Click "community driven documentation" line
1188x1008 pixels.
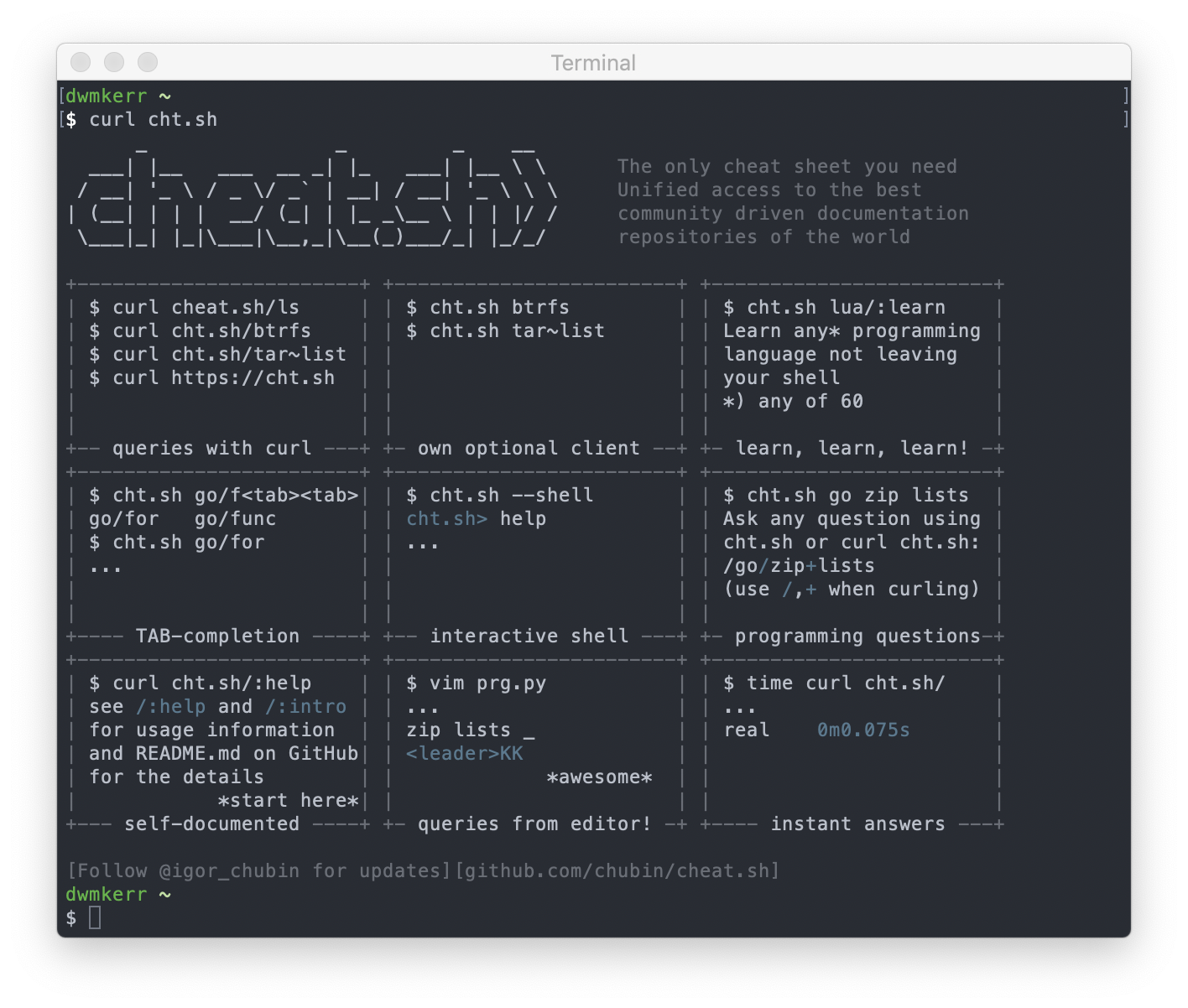pyautogui.click(x=793, y=213)
